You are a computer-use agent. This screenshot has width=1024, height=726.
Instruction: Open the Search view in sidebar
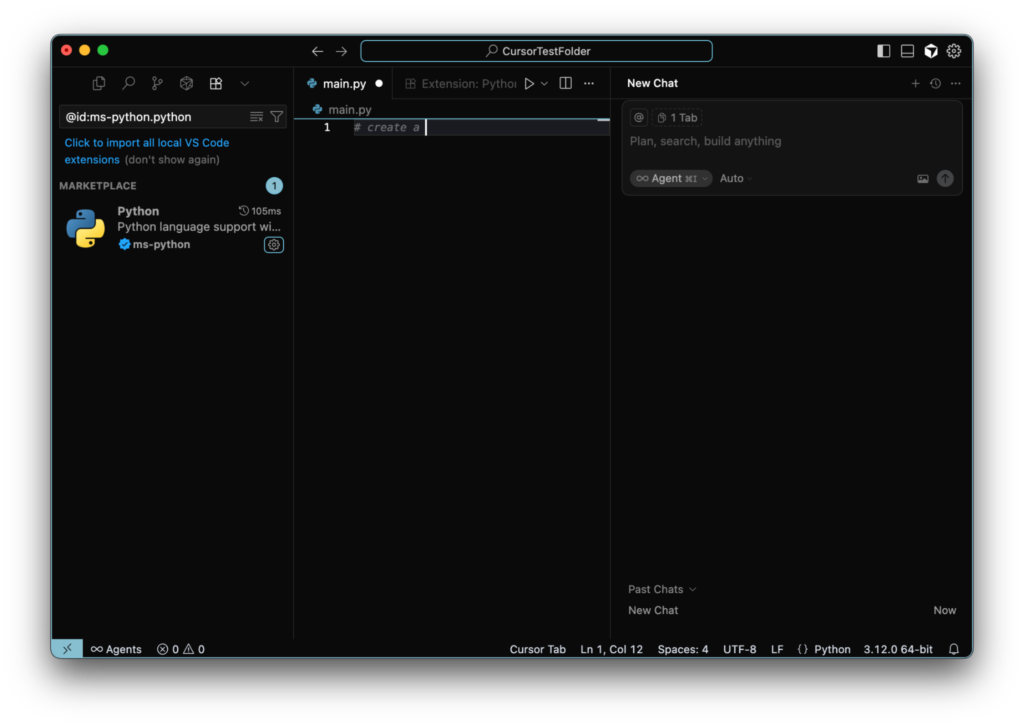coord(128,84)
